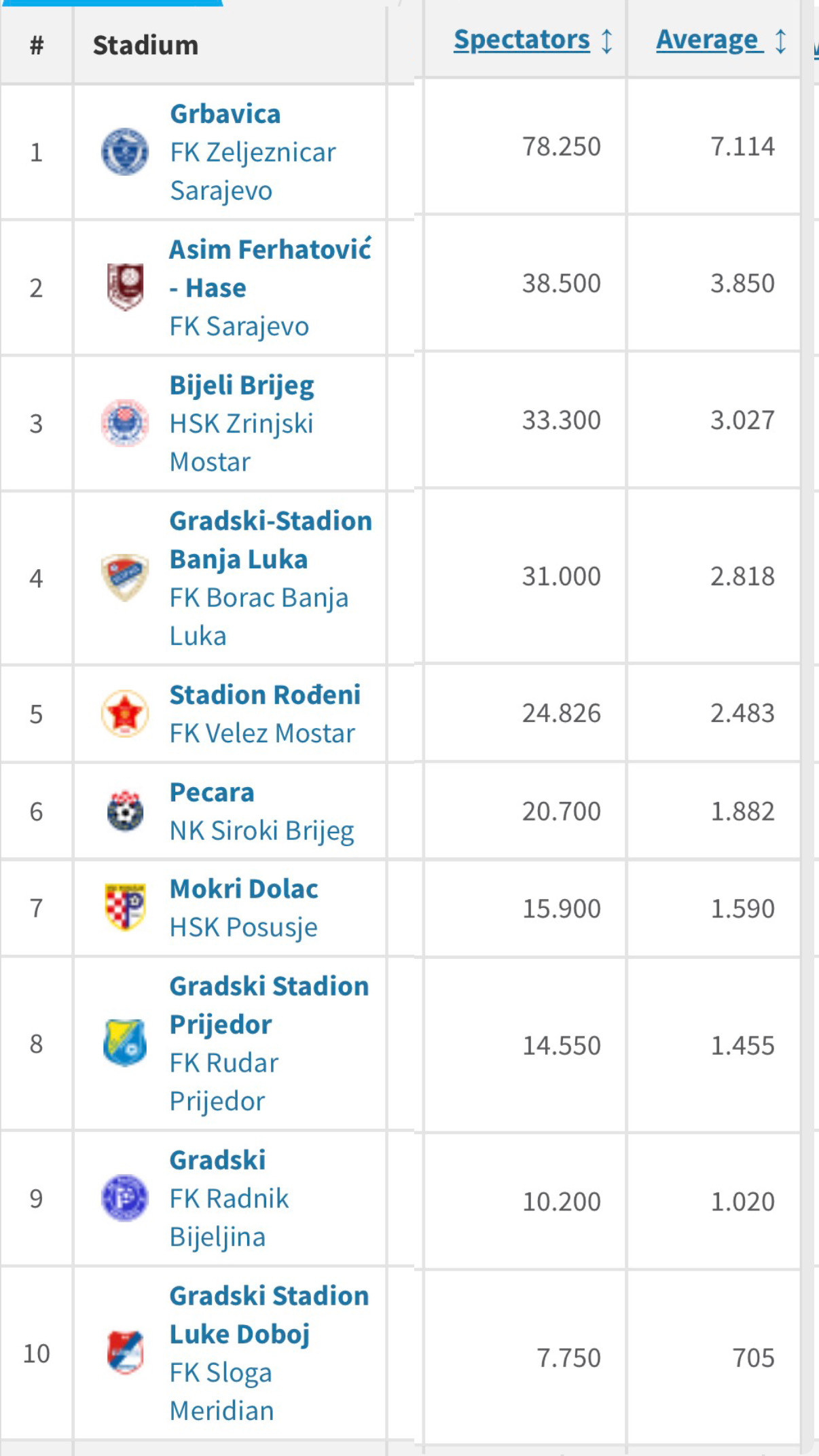Click the HSK Zrinjski Mostar crest
The image size is (819, 1456).
click(125, 423)
